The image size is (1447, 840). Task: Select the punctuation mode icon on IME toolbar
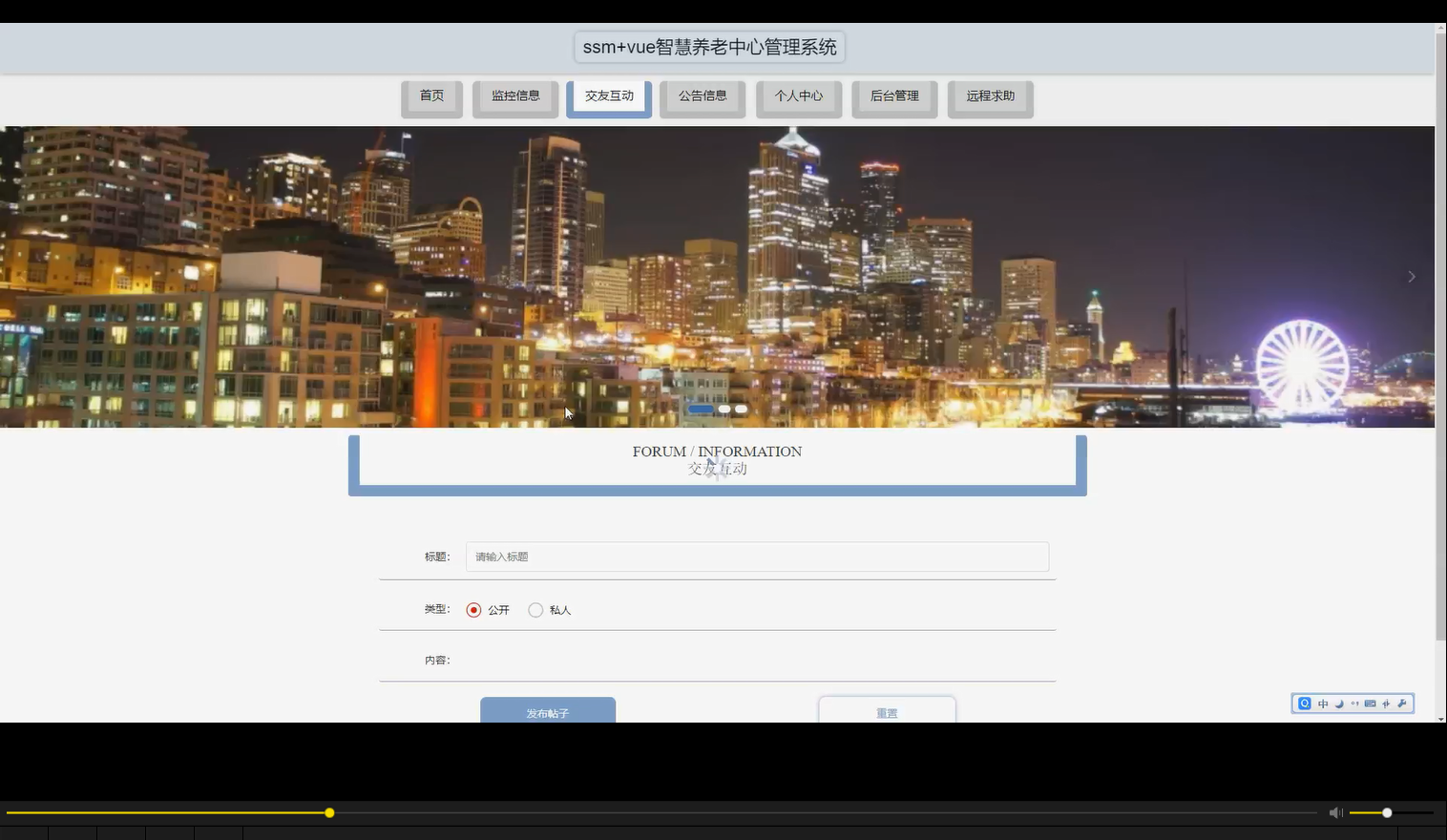[x=1354, y=703]
